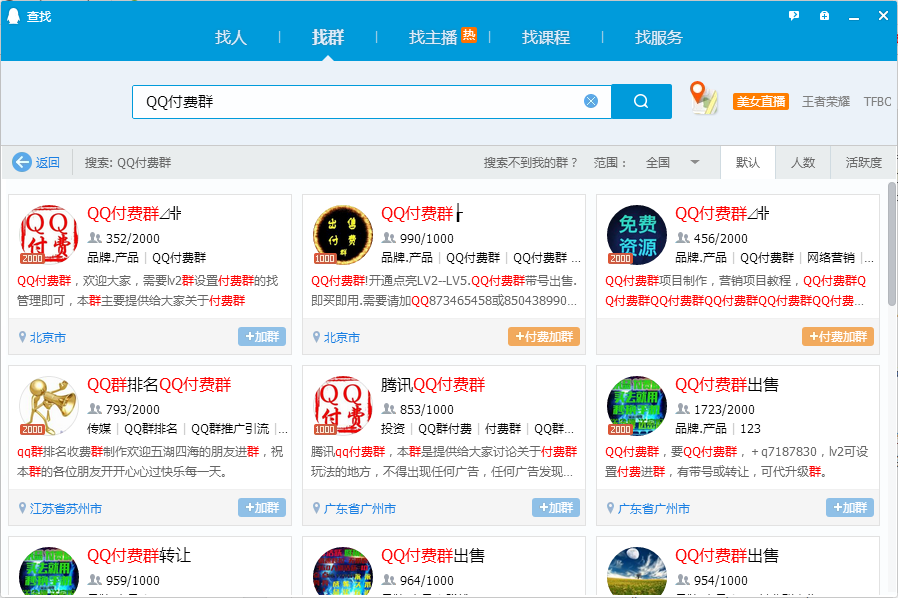Open golden megaphone avatar of QQ群排名 group

point(49,406)
